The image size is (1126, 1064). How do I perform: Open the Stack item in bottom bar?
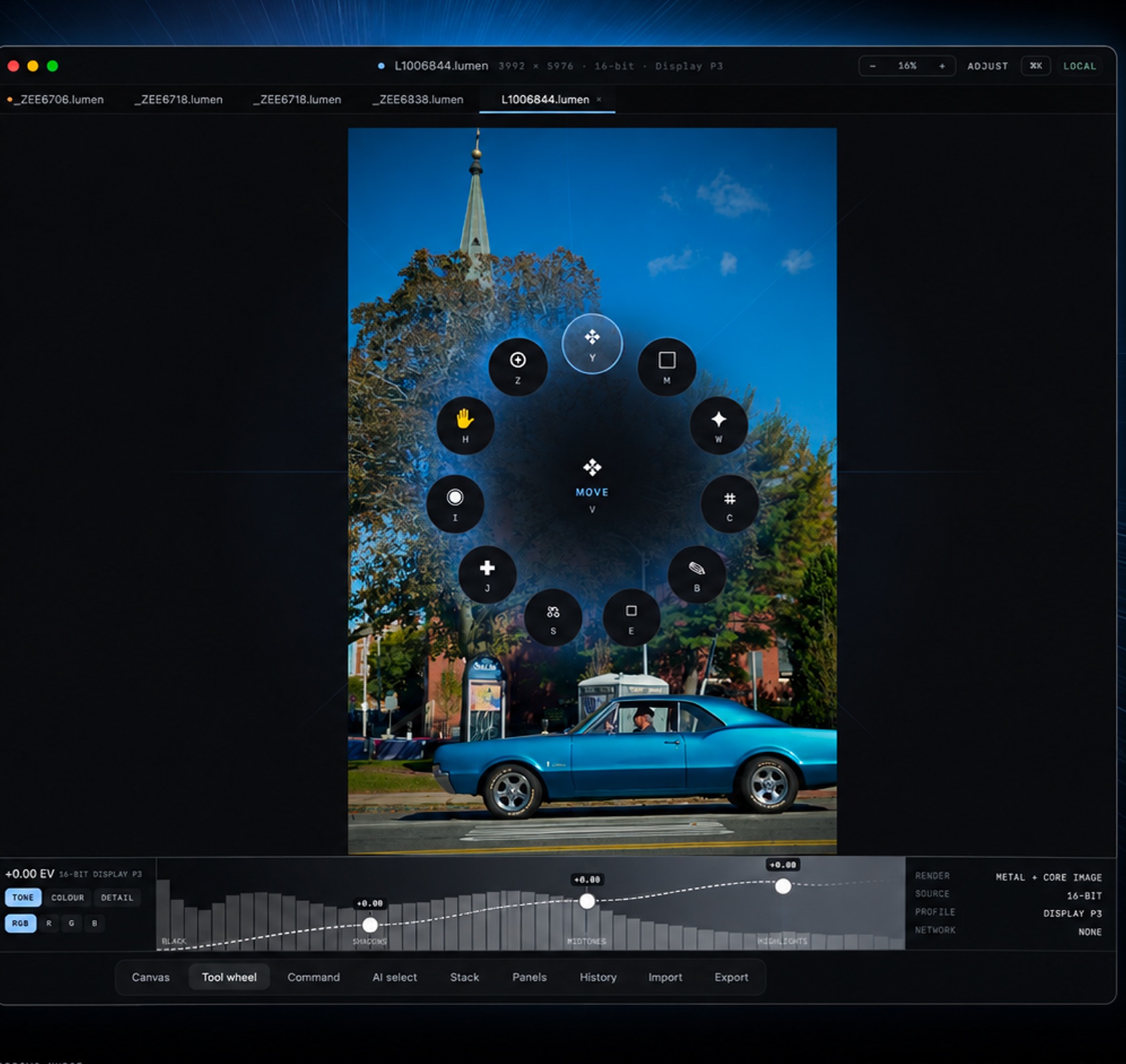[464, 977]
